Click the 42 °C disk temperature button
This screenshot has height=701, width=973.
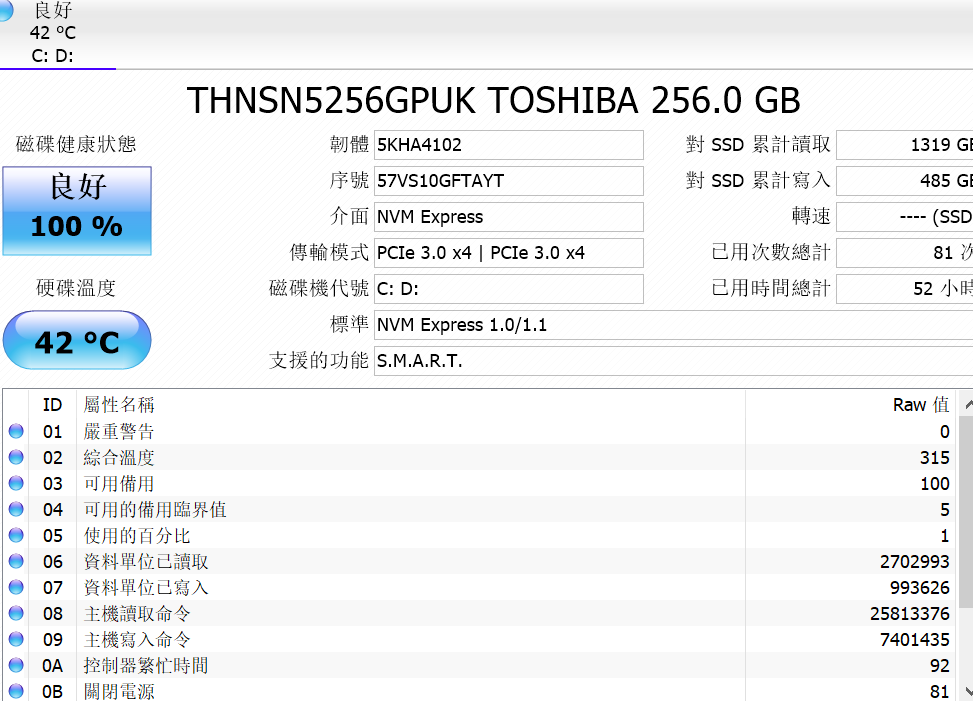tap(77, 341)
